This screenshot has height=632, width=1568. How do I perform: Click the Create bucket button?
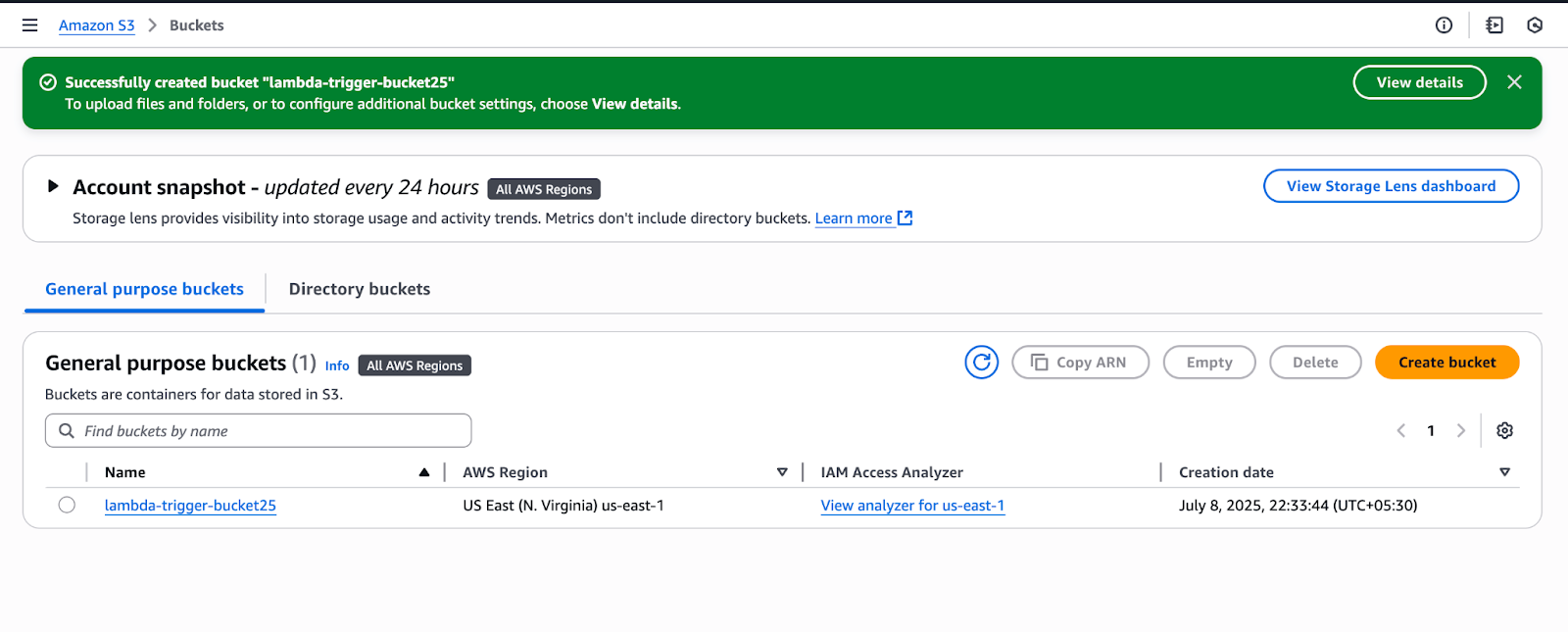[1446, 363]
